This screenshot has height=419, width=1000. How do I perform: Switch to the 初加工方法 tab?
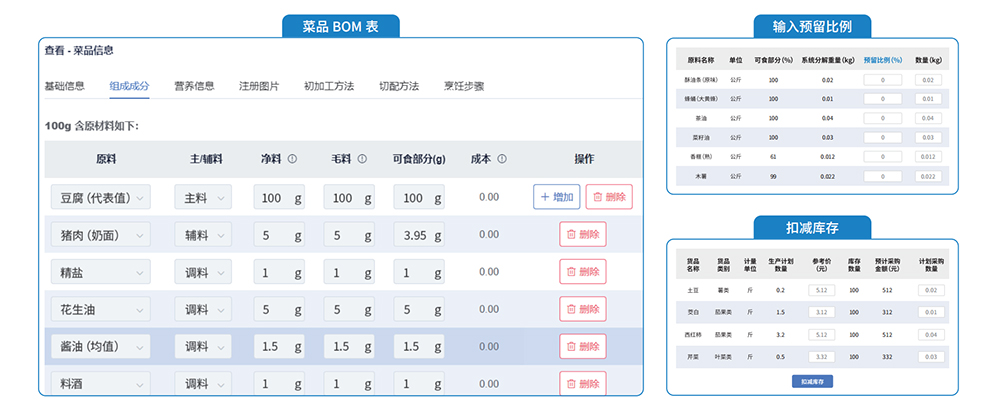329,86
